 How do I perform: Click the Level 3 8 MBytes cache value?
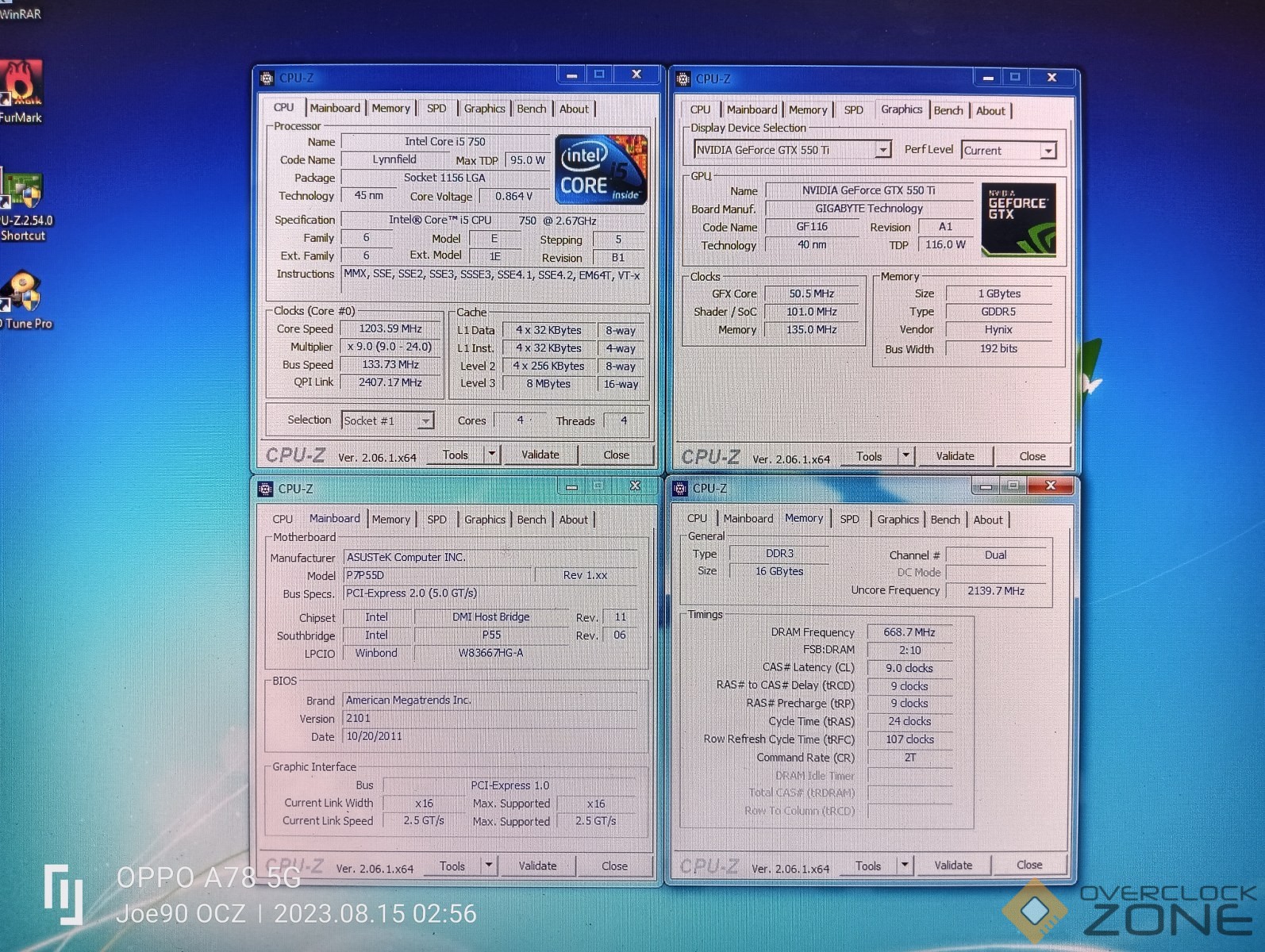click(548, 384)
